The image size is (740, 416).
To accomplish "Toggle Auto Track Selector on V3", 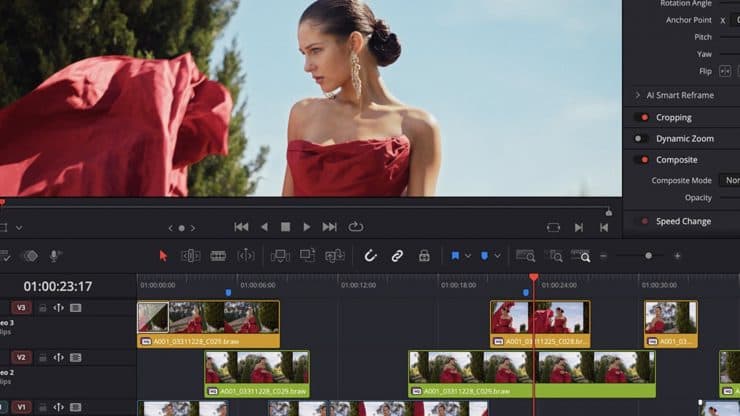I will click(x=59, y=308).
